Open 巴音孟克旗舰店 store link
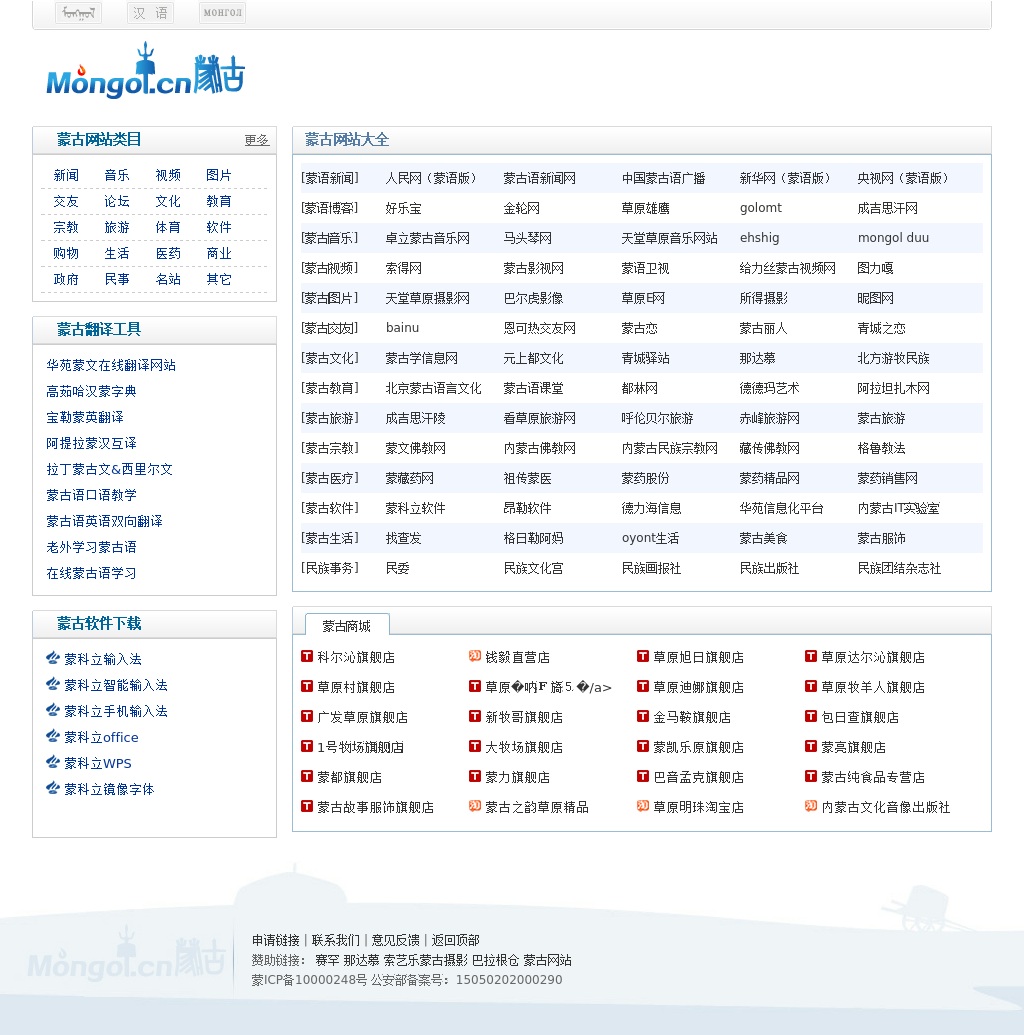The width and height of the screenshot is (1024, 1035). pos(699,777)
